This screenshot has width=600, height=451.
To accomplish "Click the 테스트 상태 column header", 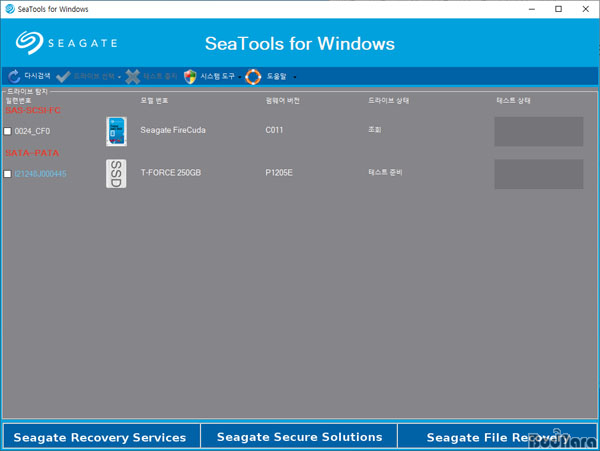I will point(513,101).
